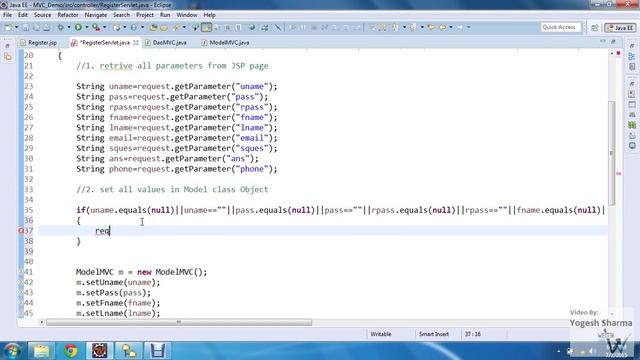This screenshot has width=640, height=360.
Task: Click the Open Perspective icon
Action: [x=595, y=27]
